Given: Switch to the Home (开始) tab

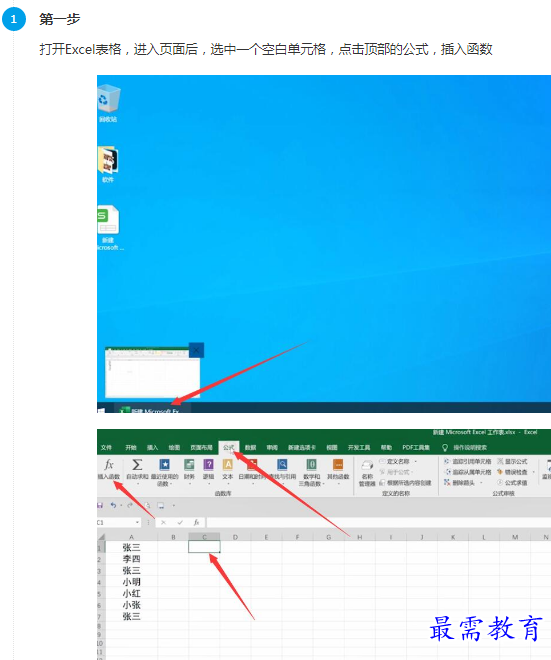Looking at the screenshot, I should coord(131,447).
